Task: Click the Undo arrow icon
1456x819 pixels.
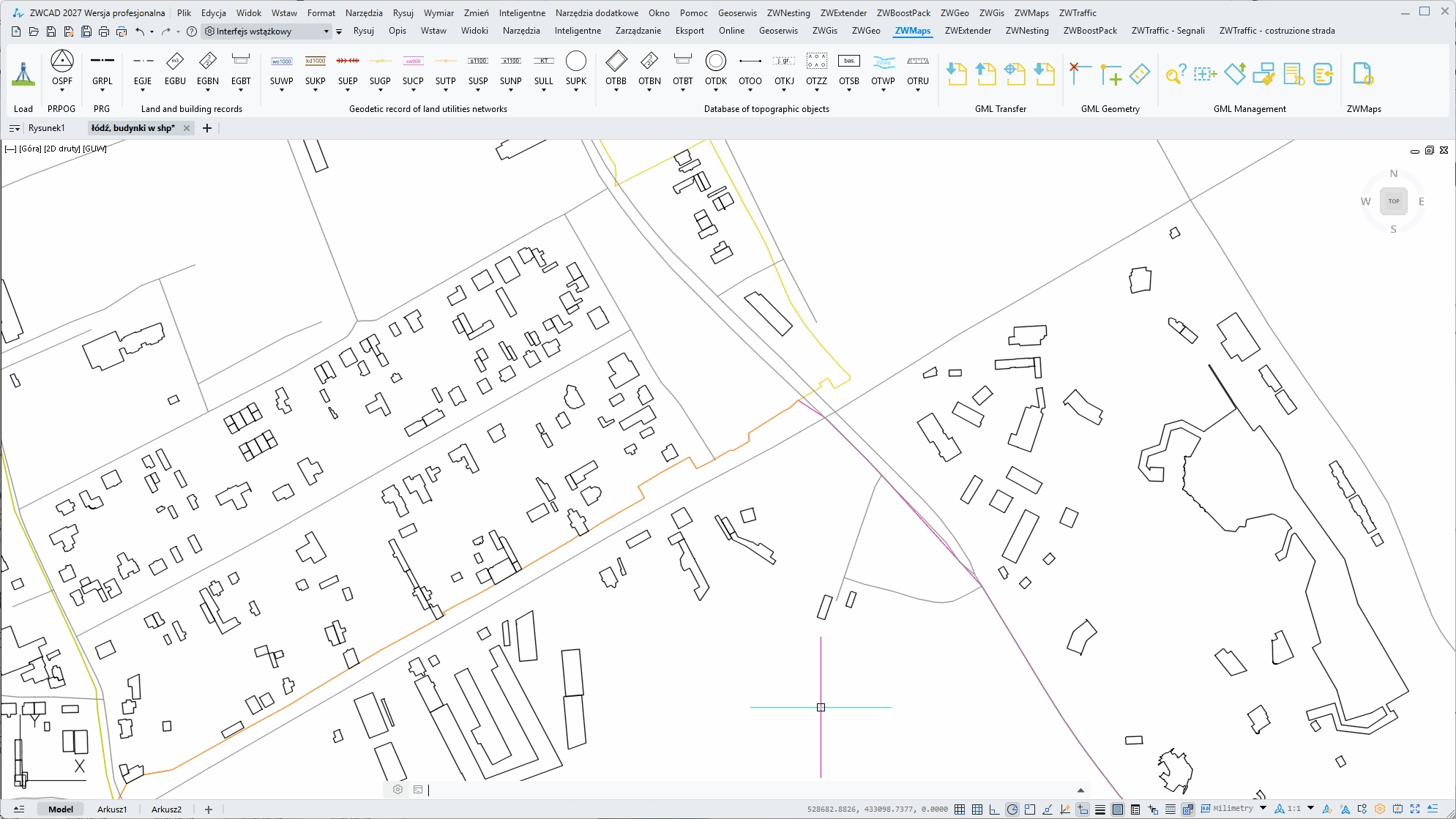Action: [x=139, y=31]
